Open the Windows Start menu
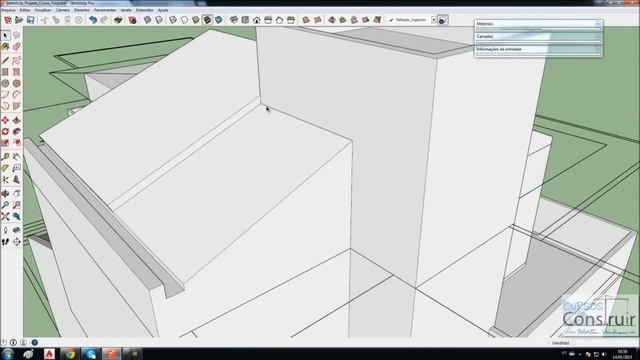 click(8, 353)
